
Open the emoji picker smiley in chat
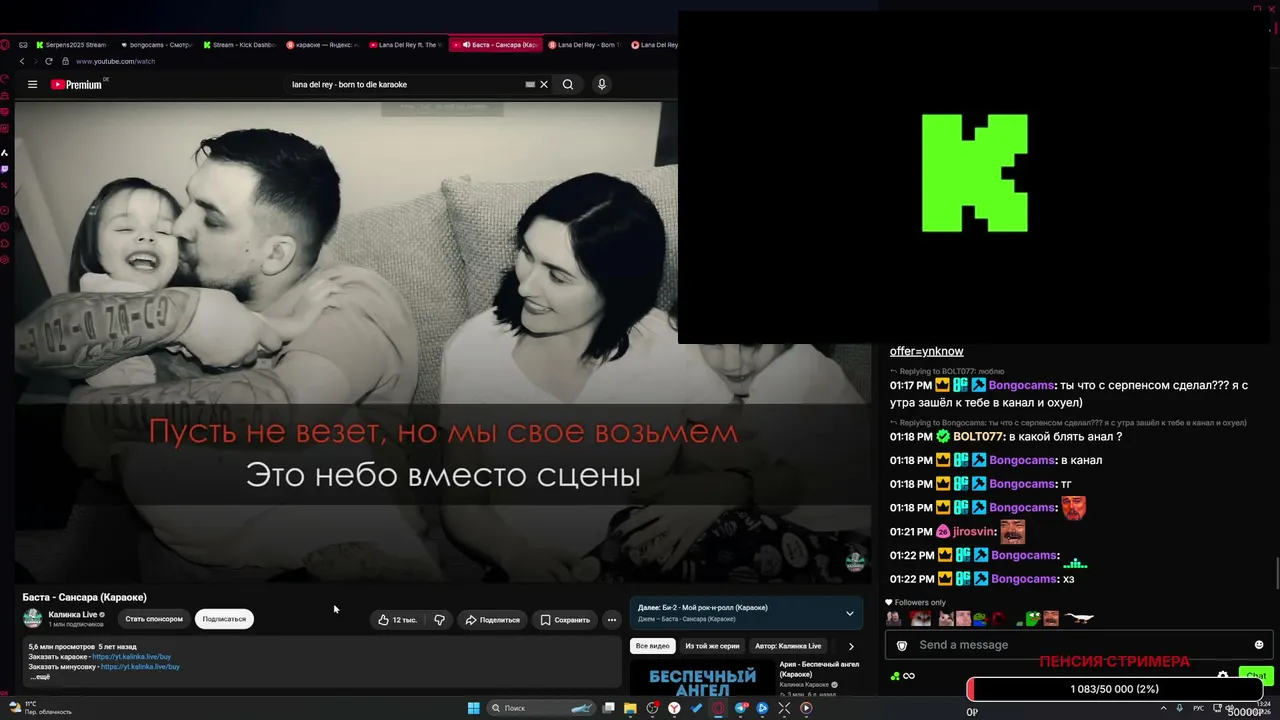pos(1259,645)
